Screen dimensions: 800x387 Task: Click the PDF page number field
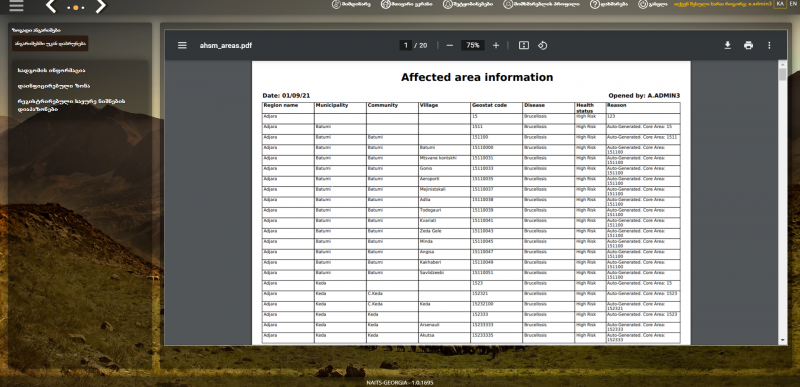(406, 45)
